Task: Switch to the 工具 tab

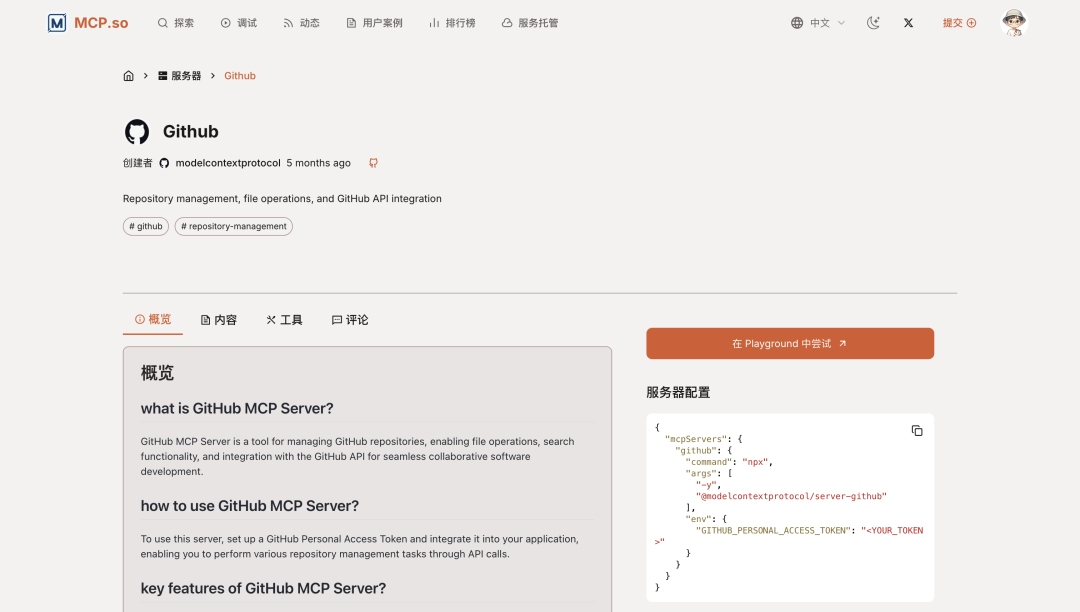Action: 284,320
